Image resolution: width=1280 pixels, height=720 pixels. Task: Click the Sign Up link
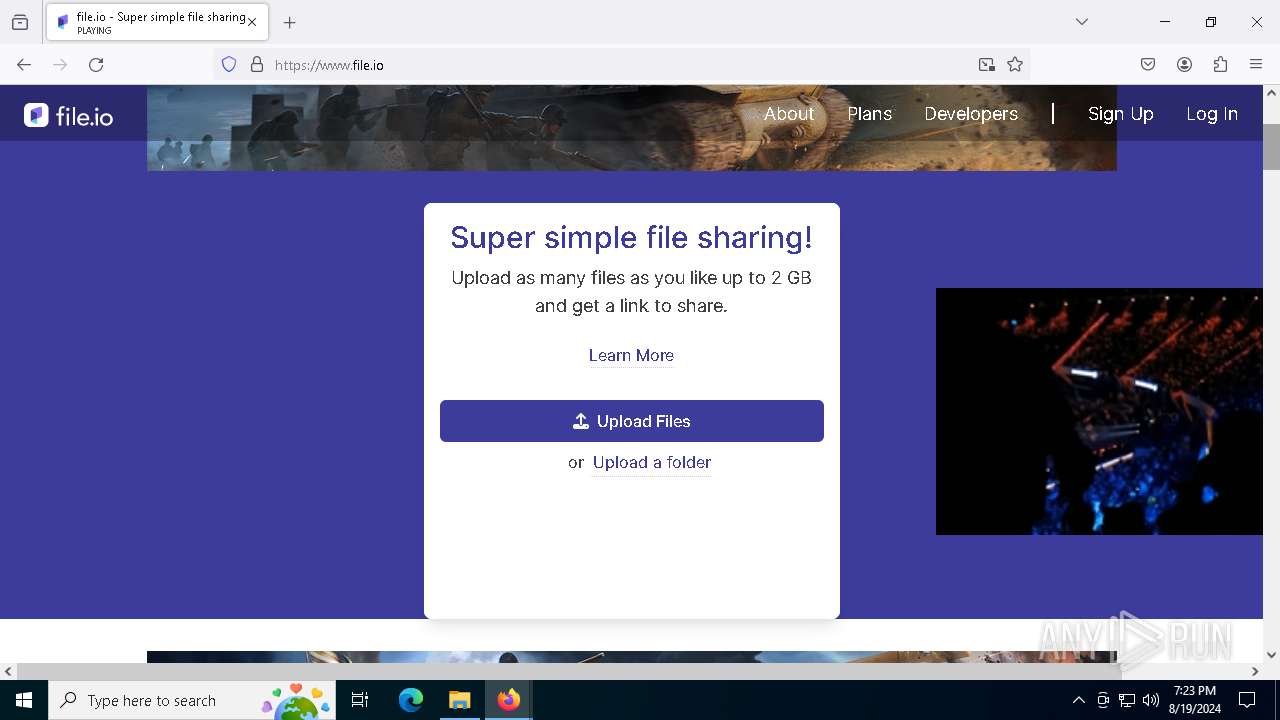(1121, 114)
